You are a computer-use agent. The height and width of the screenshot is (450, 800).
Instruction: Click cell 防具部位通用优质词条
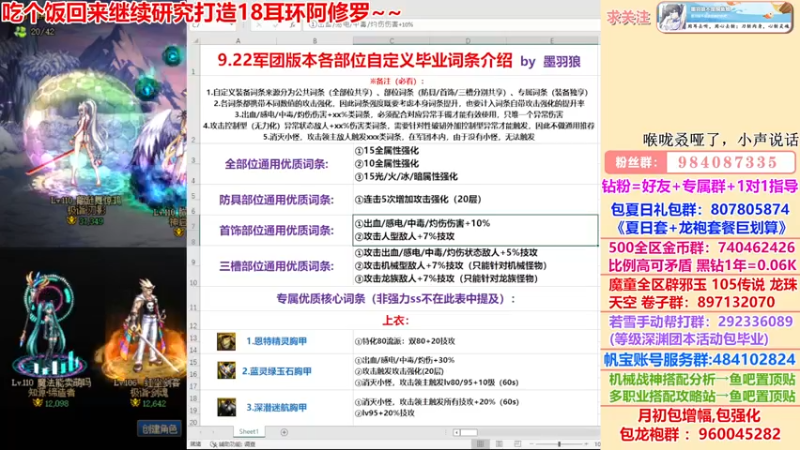277,199
